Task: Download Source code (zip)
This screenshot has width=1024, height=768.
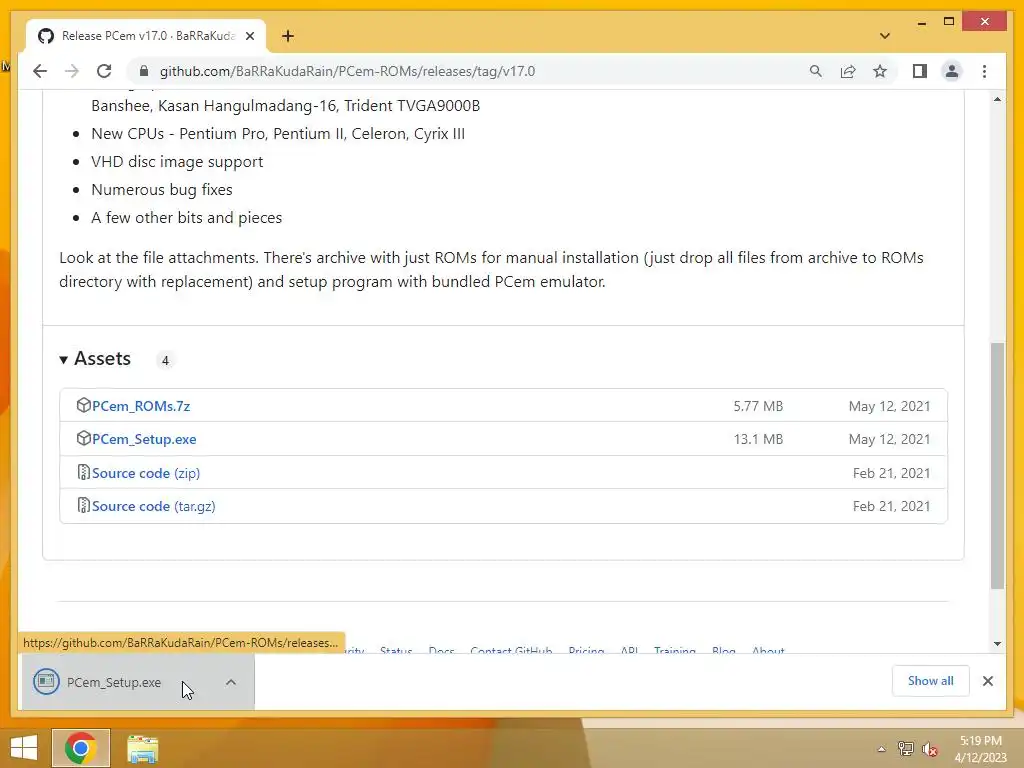Action: tap(146, 473)
